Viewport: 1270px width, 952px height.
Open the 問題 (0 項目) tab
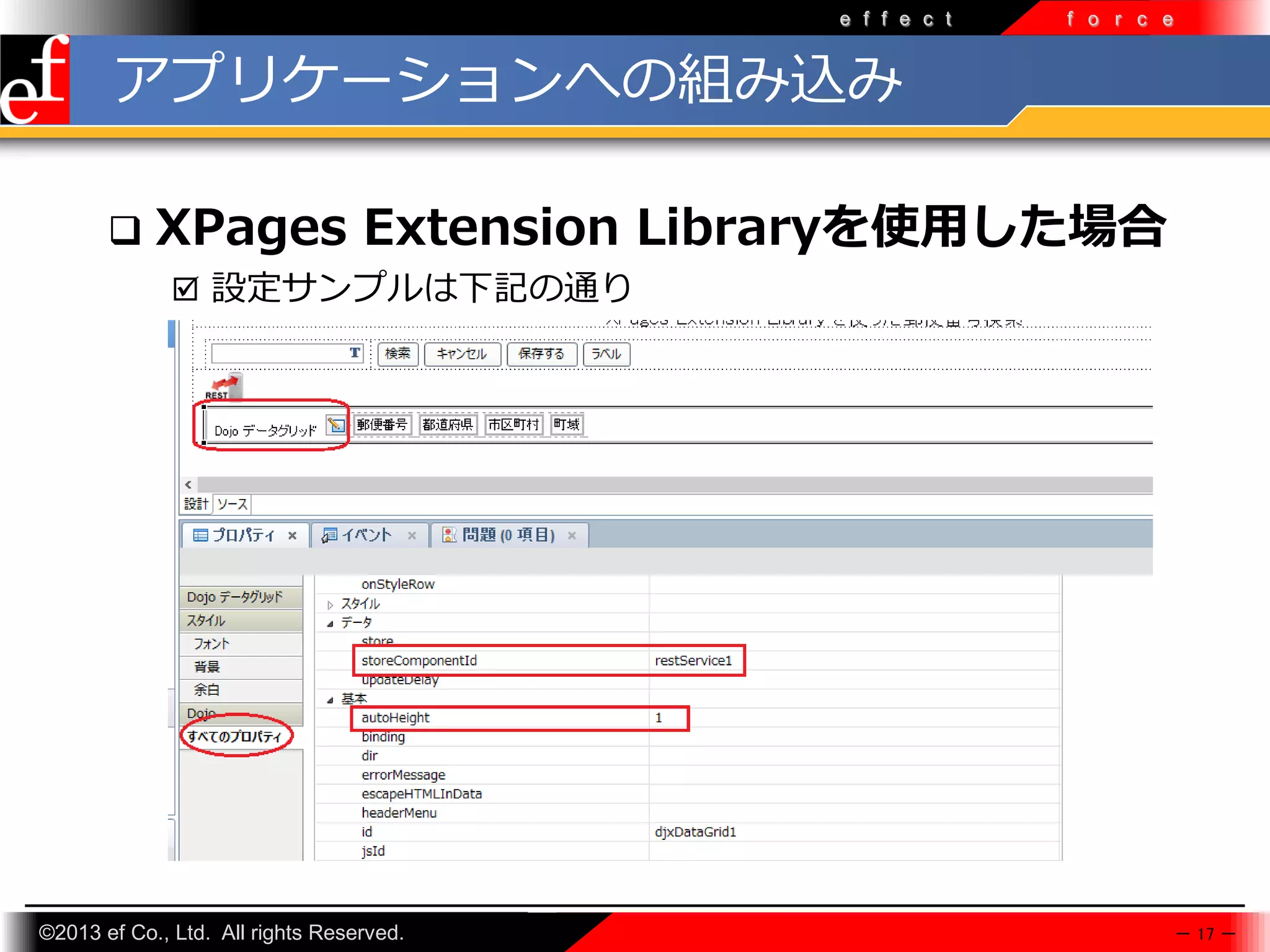508,535
